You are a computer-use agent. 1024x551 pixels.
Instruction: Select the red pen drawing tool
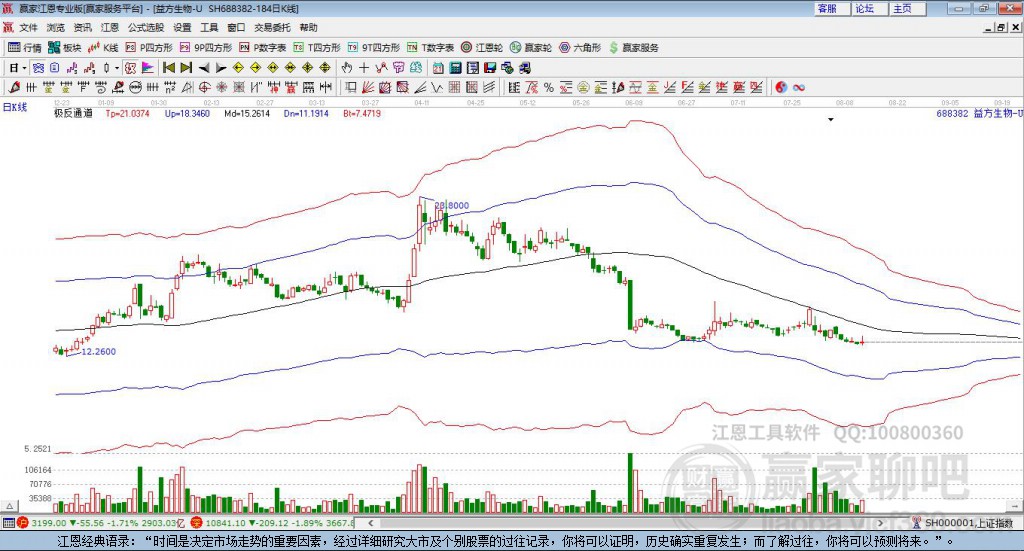pyautogui.click(x=14, y=87)
